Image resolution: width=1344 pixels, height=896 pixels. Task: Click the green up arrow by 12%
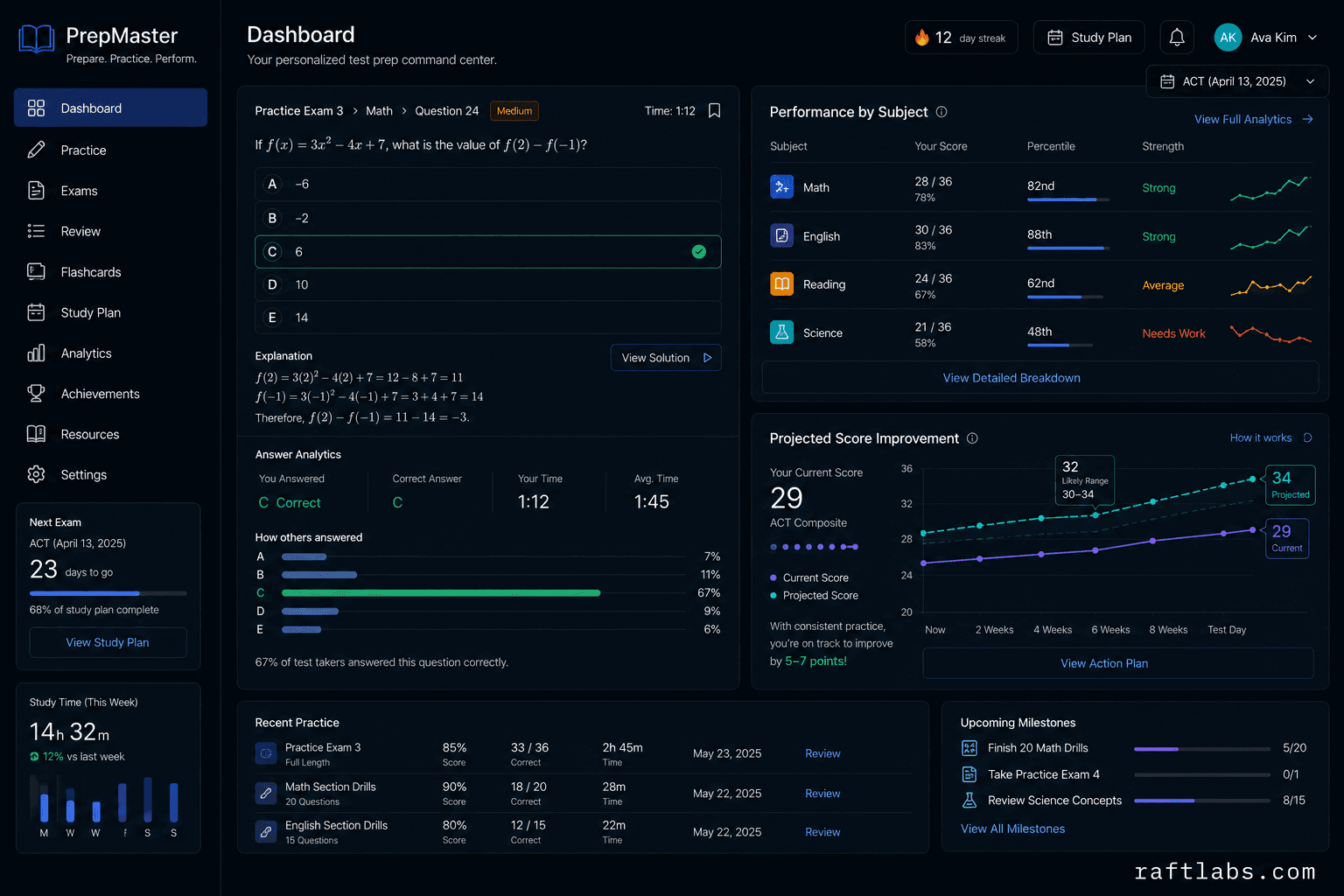pyautogui.click(x=34, y=757)
